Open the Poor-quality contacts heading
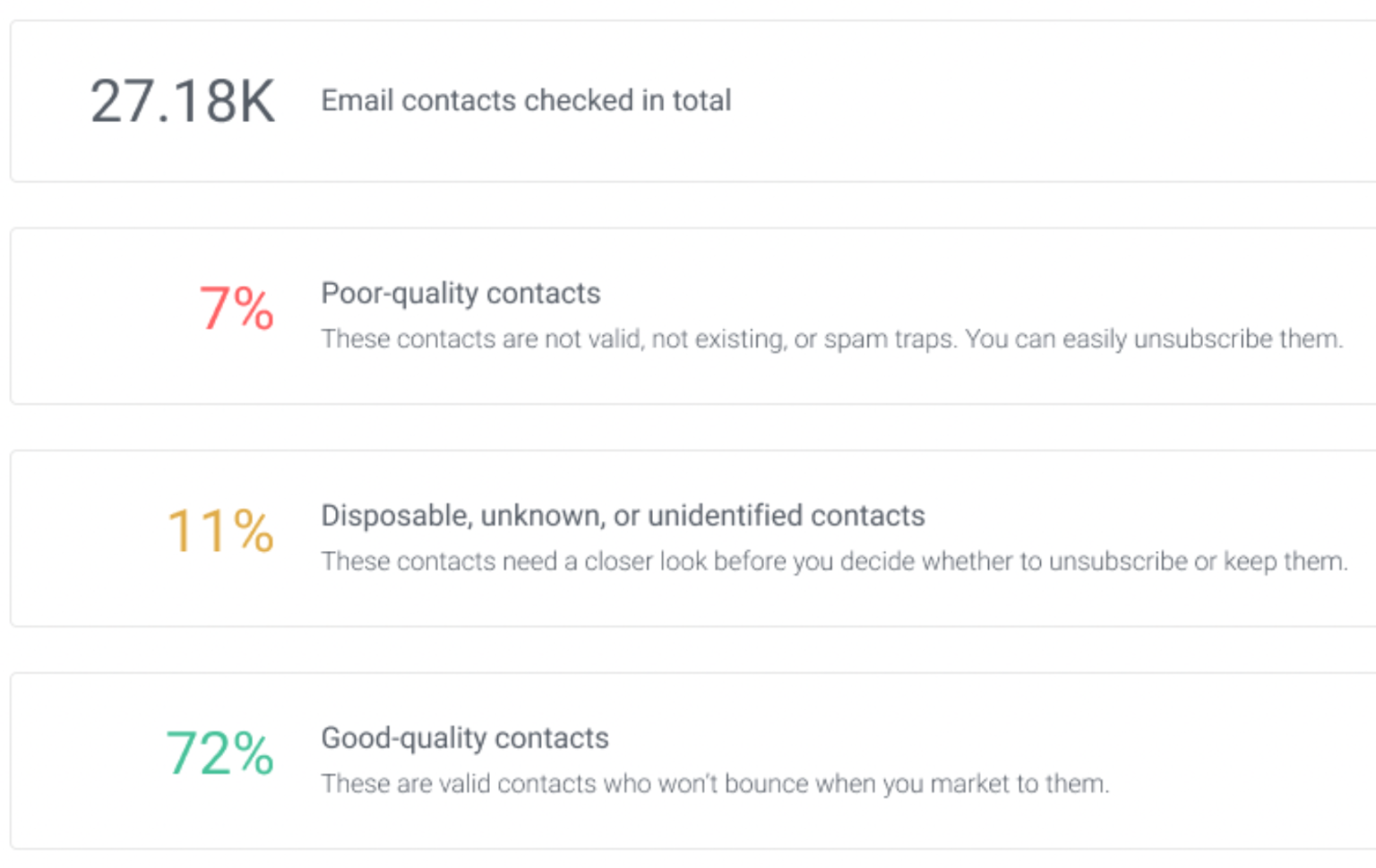Screen dimensions: 1376x868 pyautogui.click(x=460, y=293)
